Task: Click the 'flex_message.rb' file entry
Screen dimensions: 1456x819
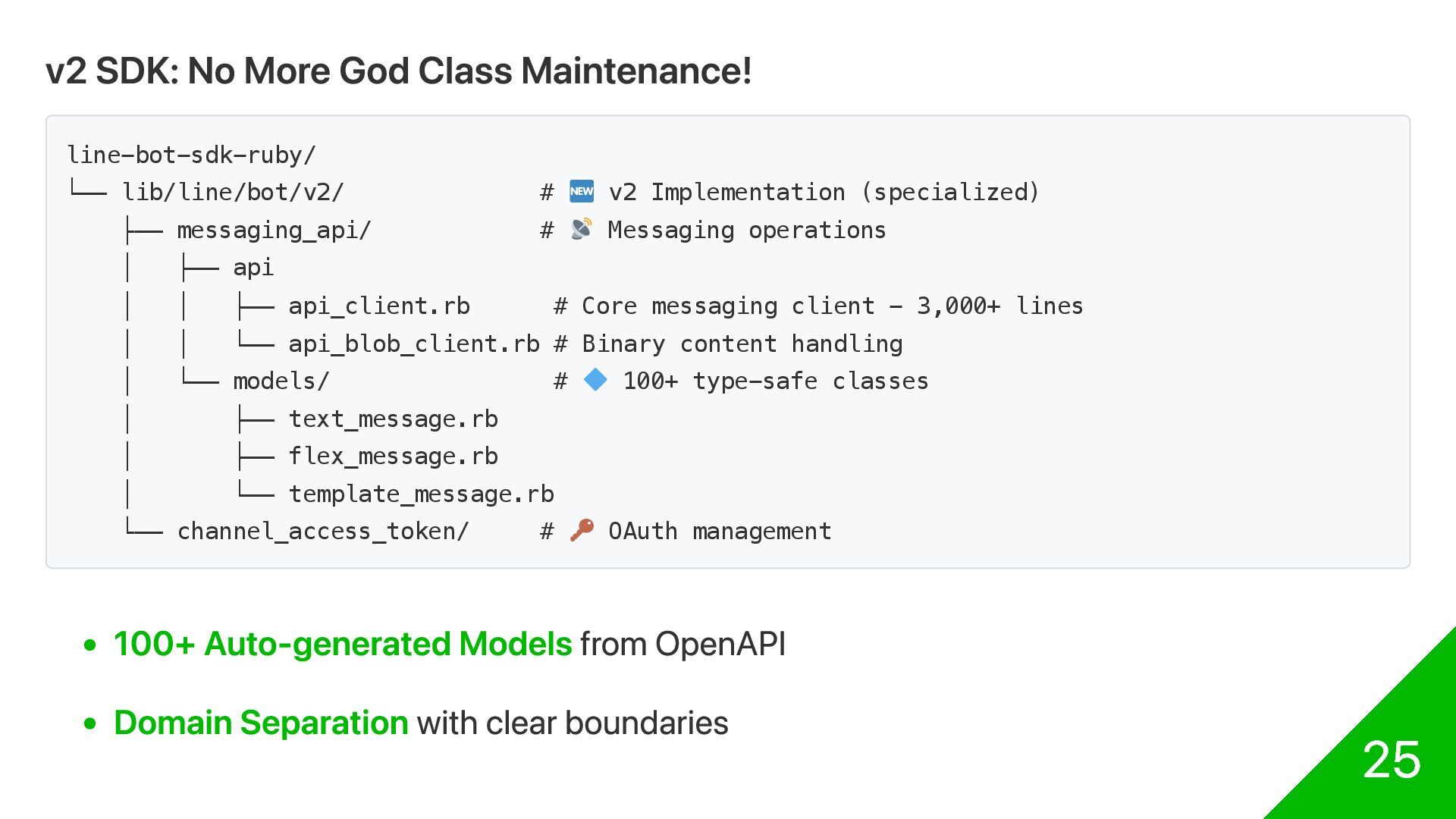Action: [x=394, y=456]
